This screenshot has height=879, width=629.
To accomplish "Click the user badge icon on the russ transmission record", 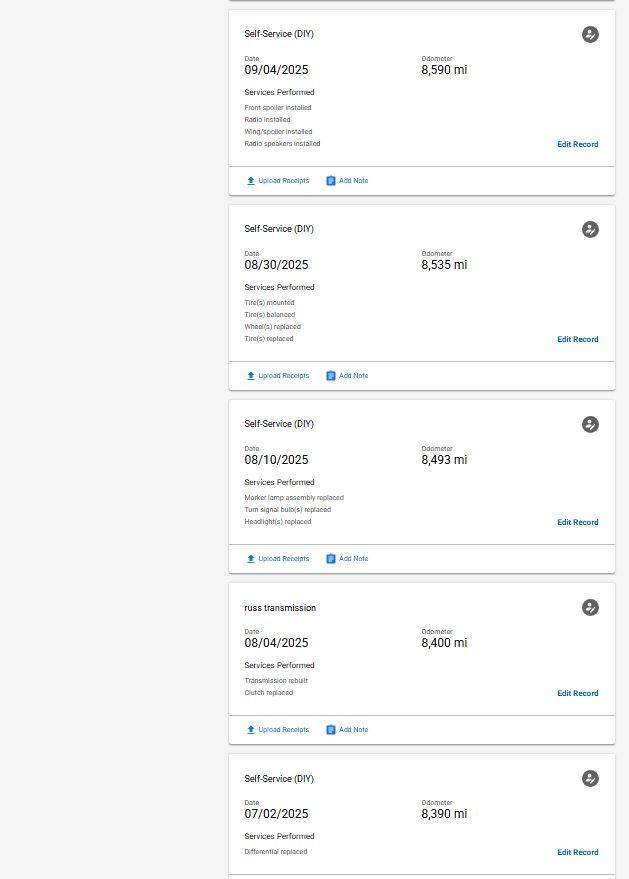I will 590,608.
